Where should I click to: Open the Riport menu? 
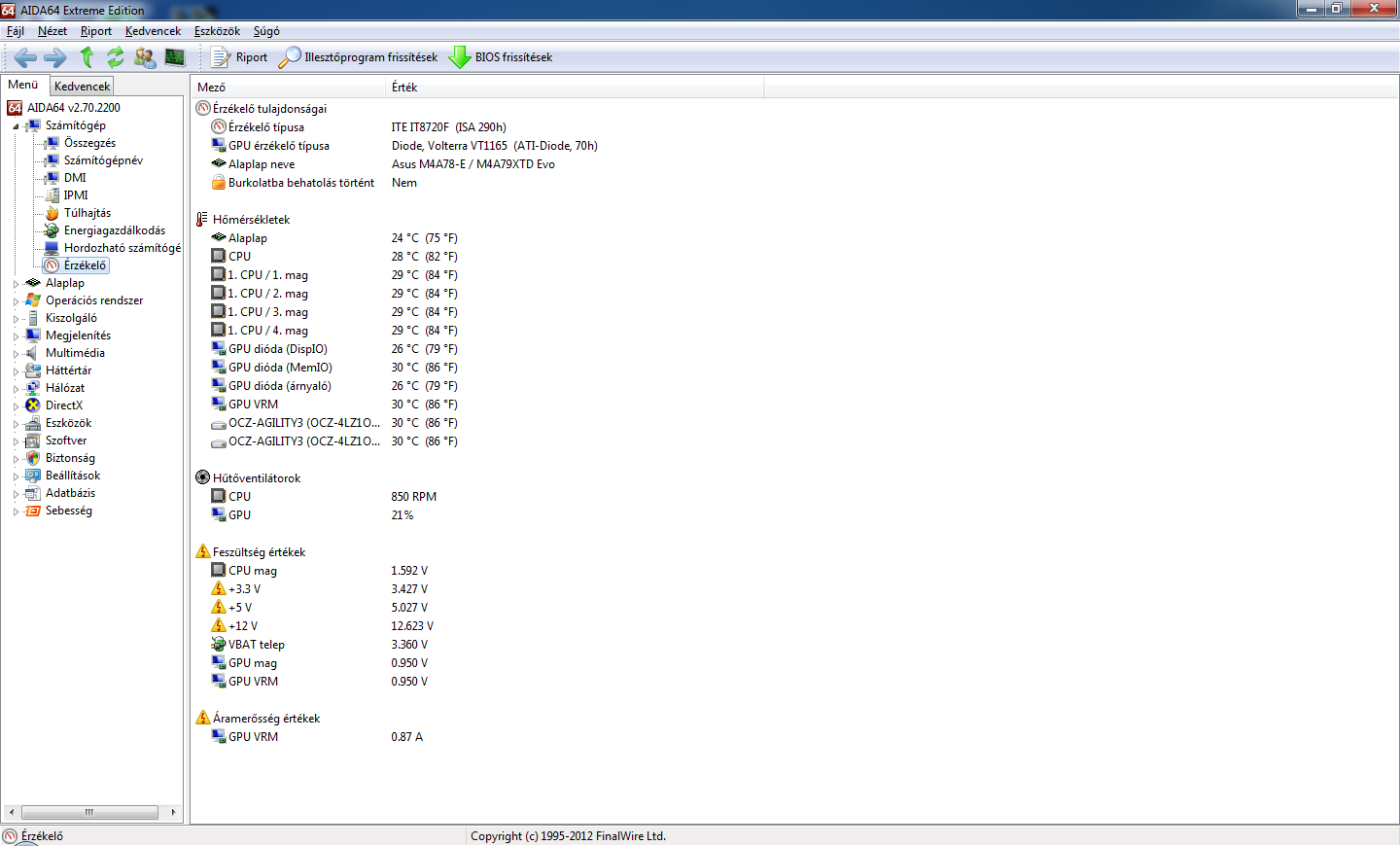[x=96, y=31]
